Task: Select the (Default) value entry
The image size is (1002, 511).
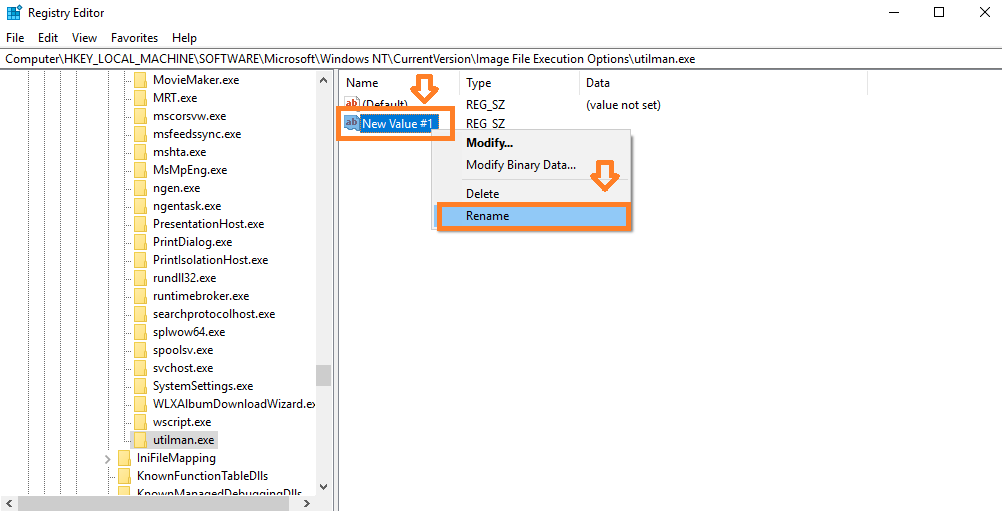Action: tap(385, 104)
